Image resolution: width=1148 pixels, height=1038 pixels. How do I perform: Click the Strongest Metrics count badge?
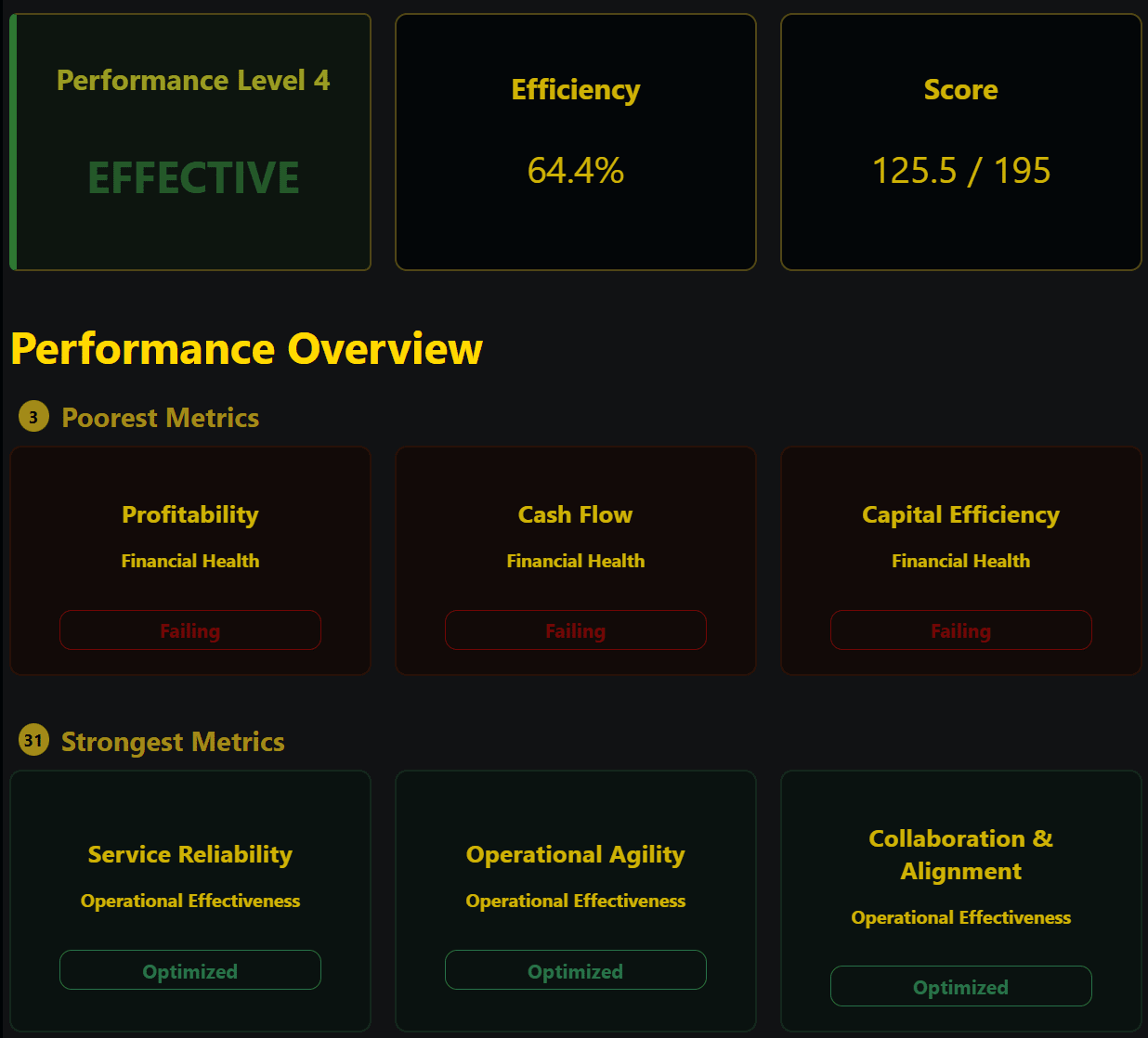pyautogui.click(x=33, y=740)
